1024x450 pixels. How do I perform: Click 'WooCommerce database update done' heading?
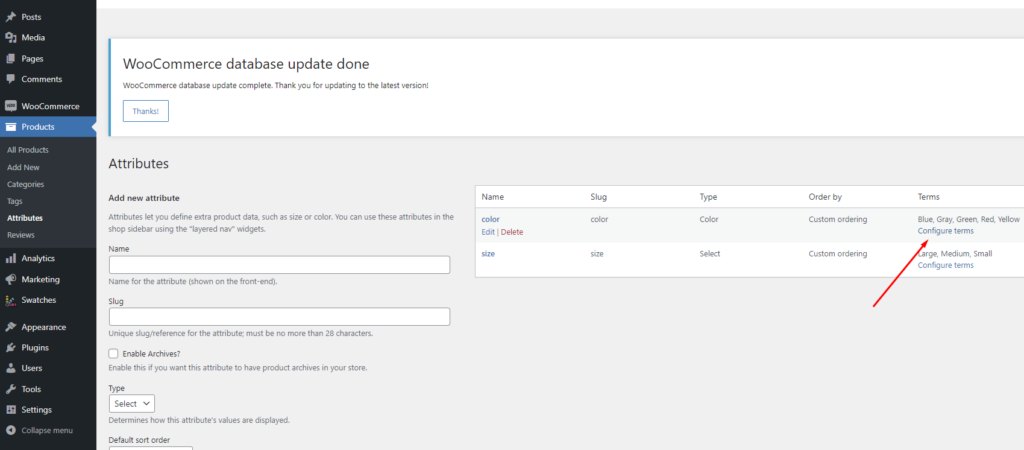point(246,64)
